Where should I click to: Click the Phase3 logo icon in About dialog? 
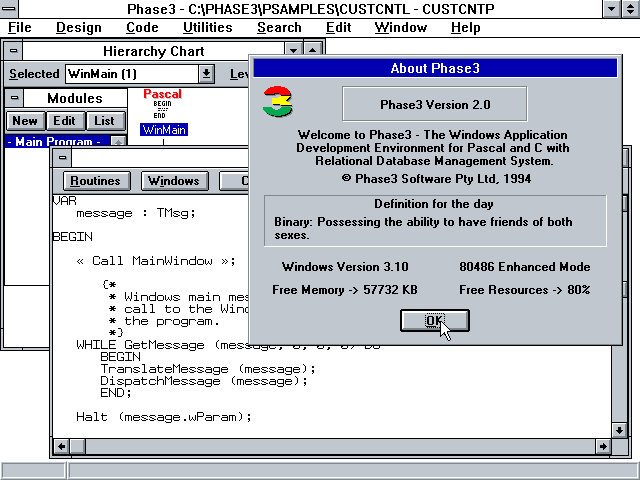pos(278,102)
